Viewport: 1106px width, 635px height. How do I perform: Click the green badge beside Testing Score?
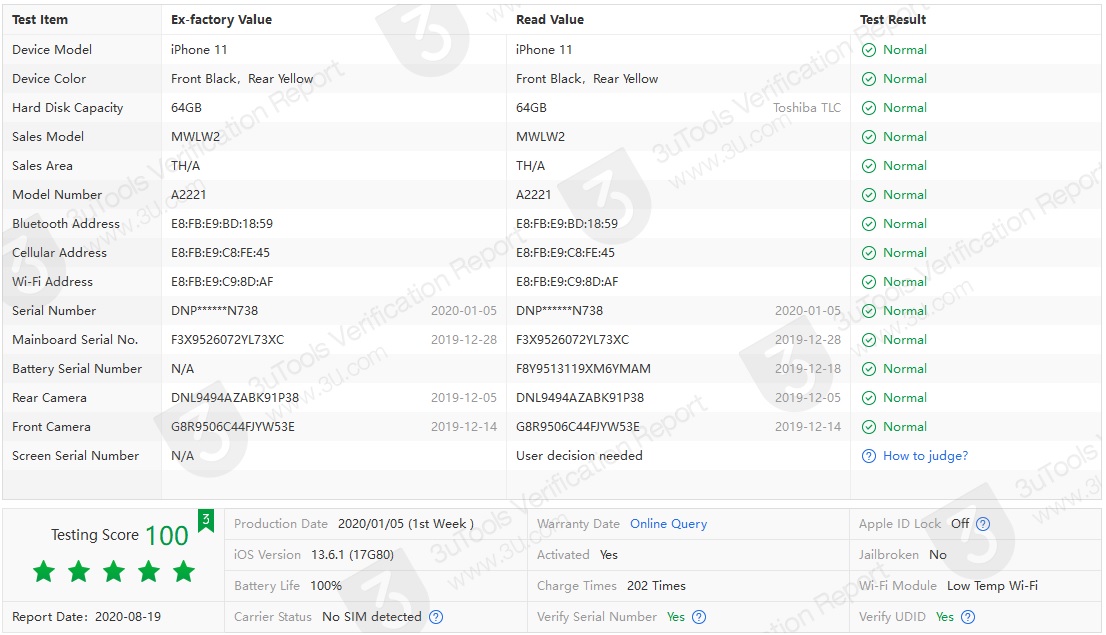[x=205, y=521]
